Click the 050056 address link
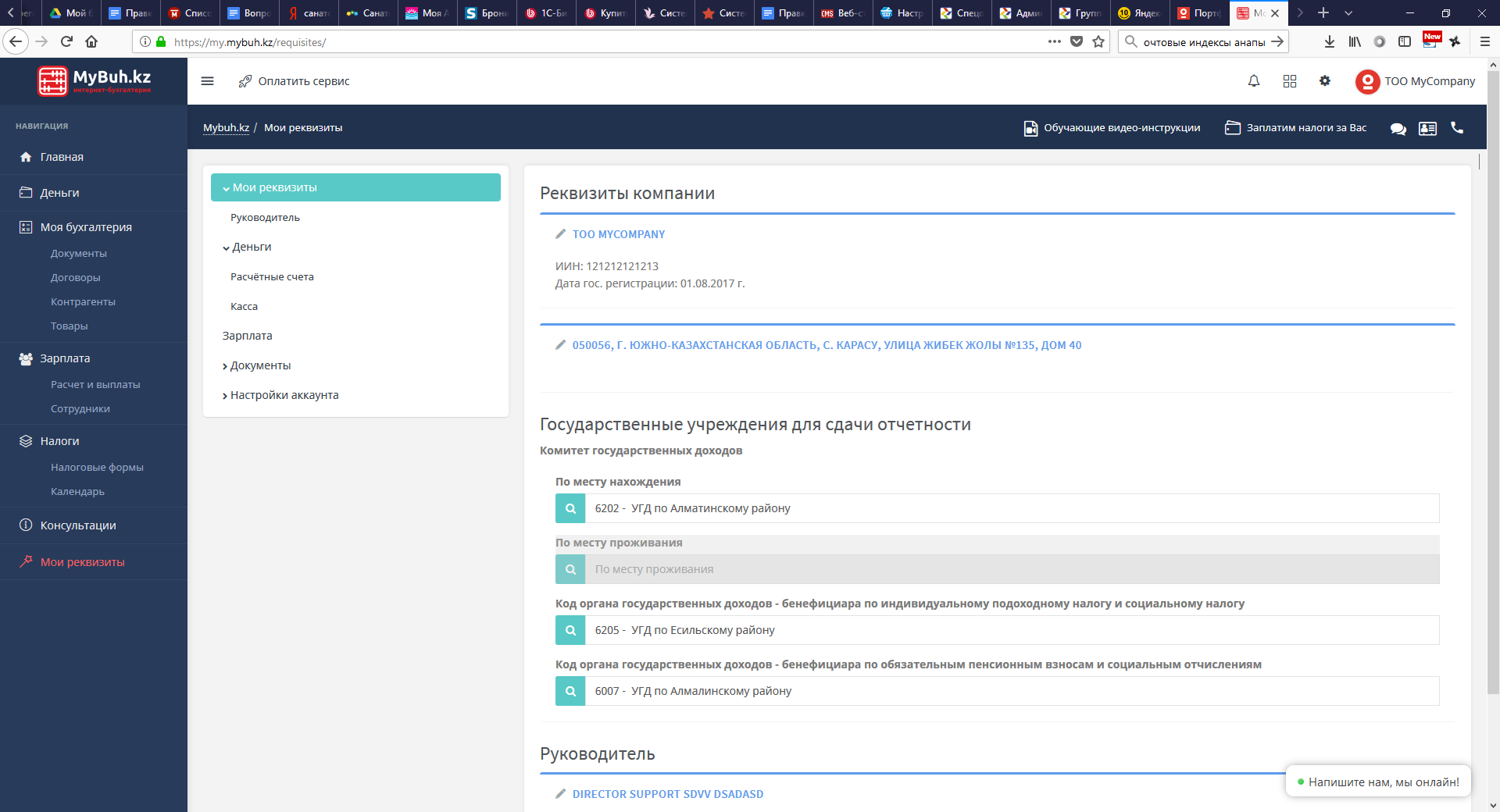Screen dimensions: 1500x812 click(827, 345)
